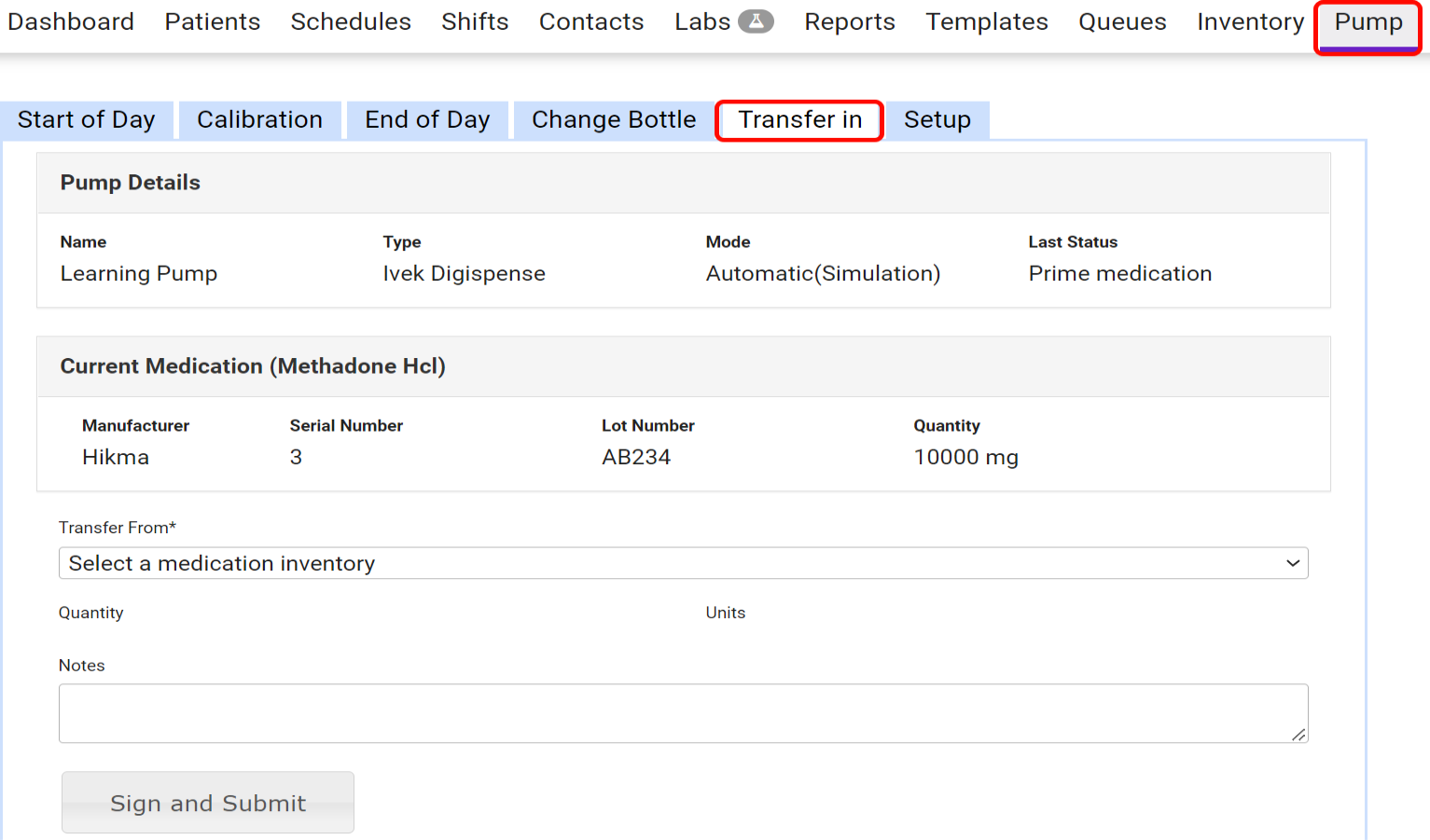Click the Labs flask badge icon
1430x840 pixels.
pyautogui.click(x=756, y=21)
